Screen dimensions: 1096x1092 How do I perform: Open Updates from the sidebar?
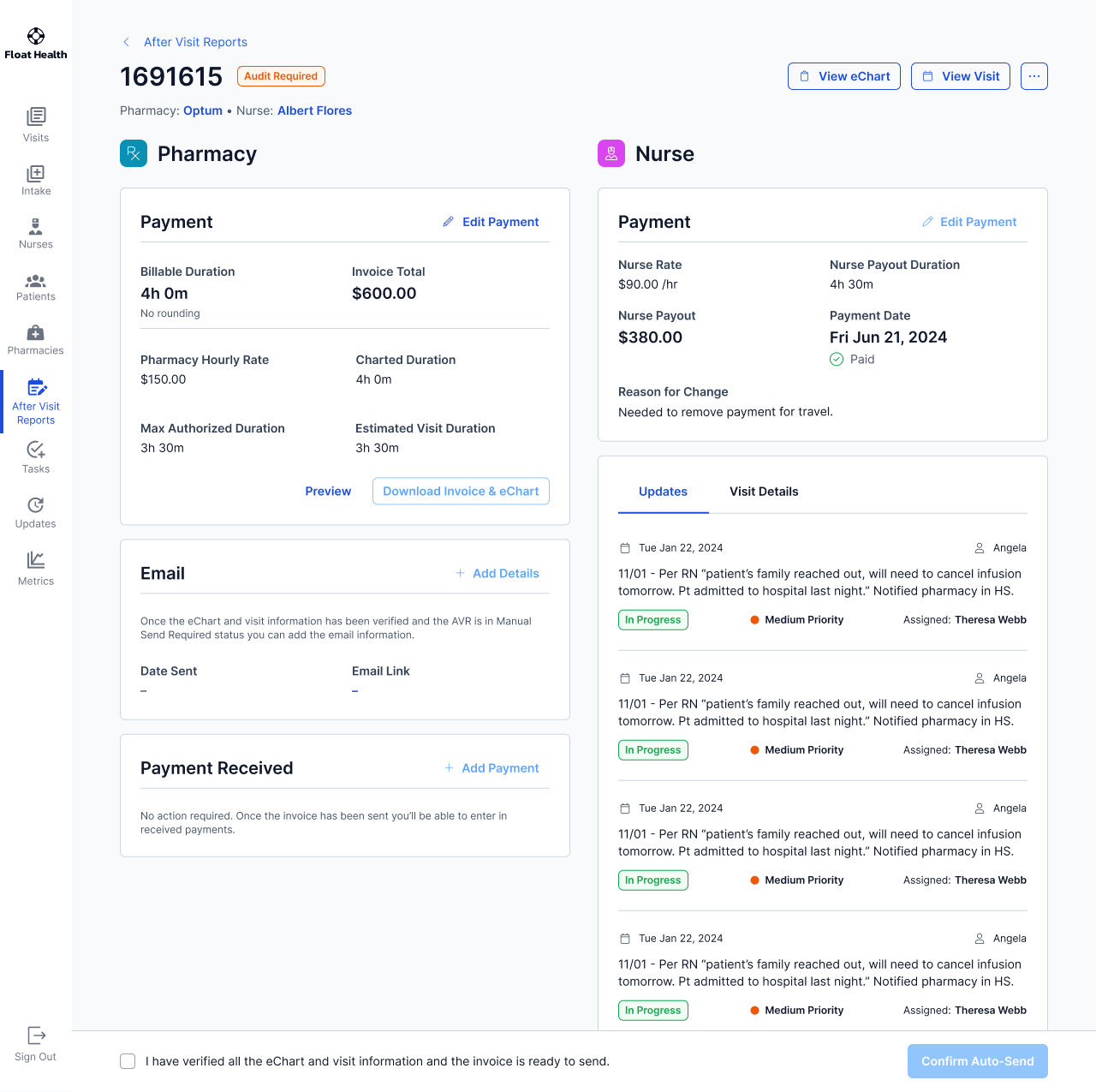[35, 512]
